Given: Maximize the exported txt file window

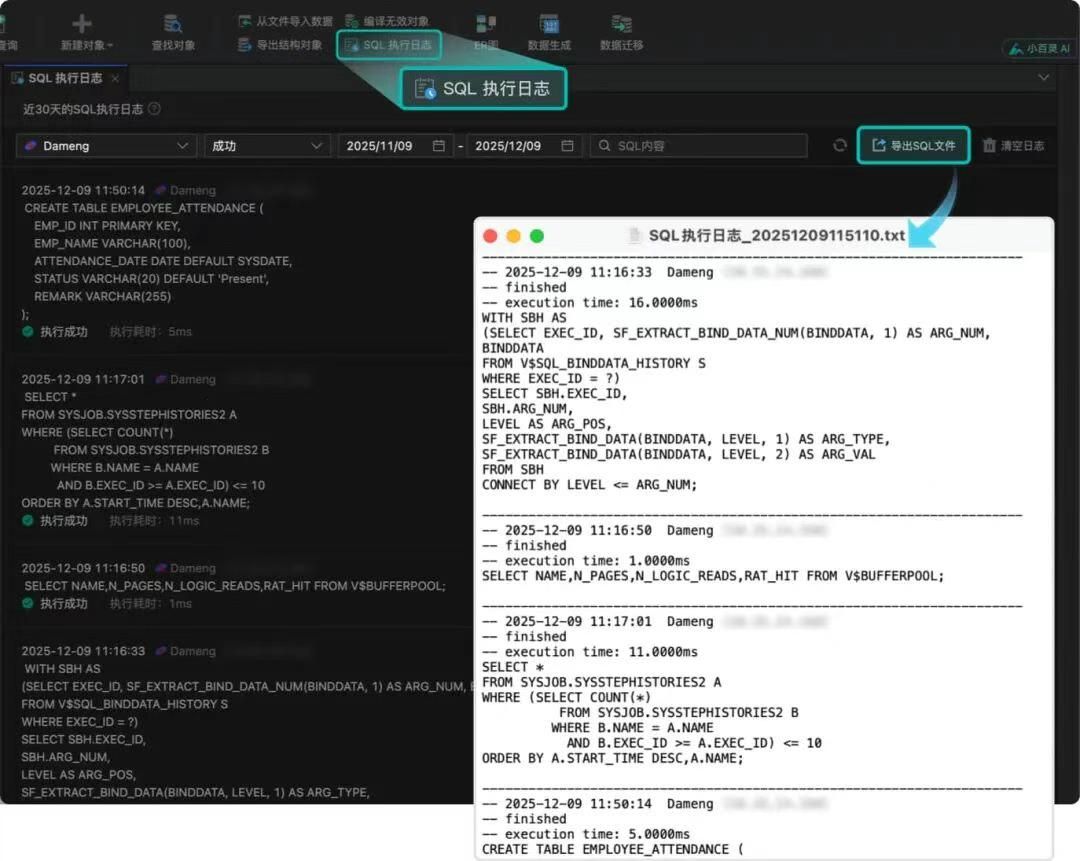Looking at the screenshot, I should point(537,236).
